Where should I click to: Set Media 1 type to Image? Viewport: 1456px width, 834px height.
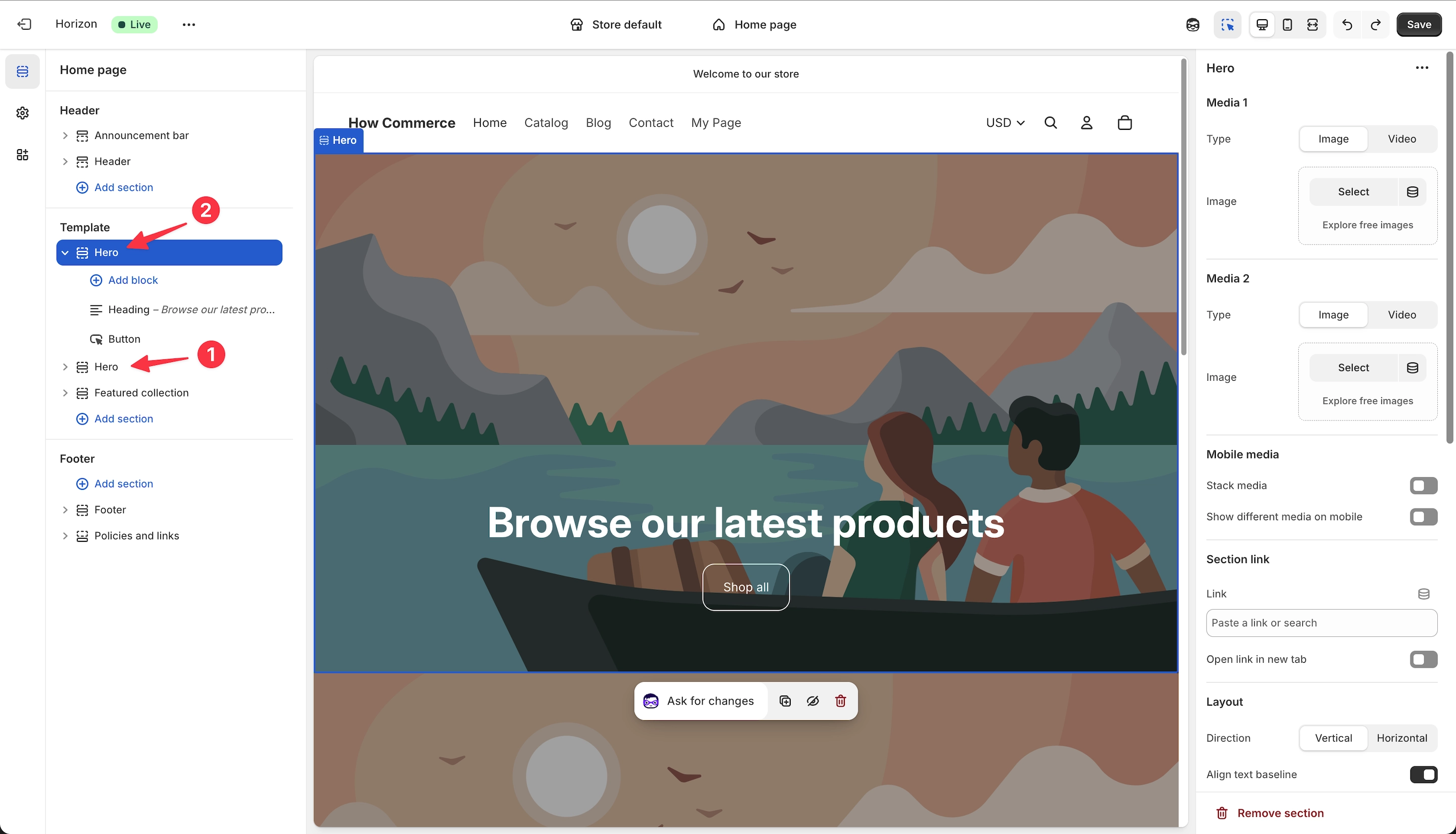[x=1334, y=139]
